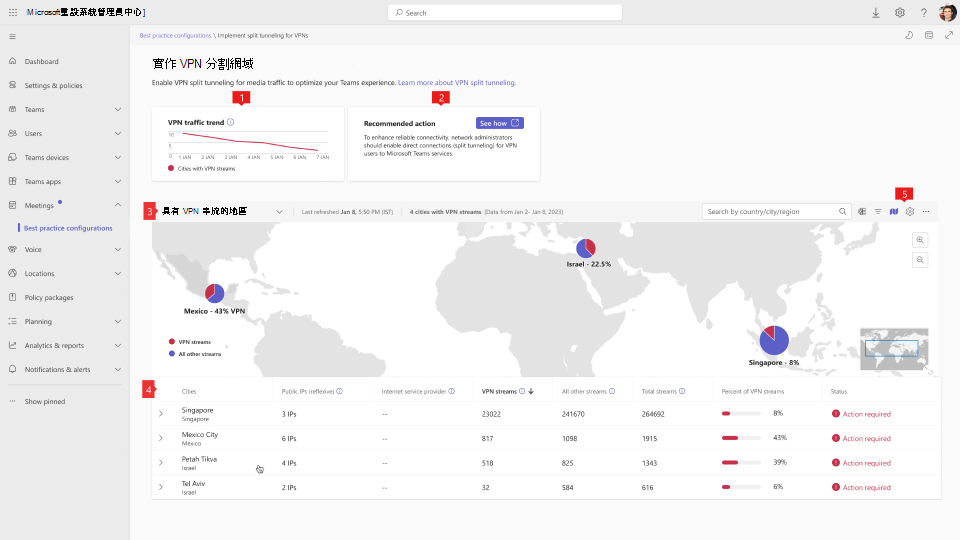This screenshot has width=960, height=540.
Task: Open the app launcher waffle icon
Action: tap(13, 12)
